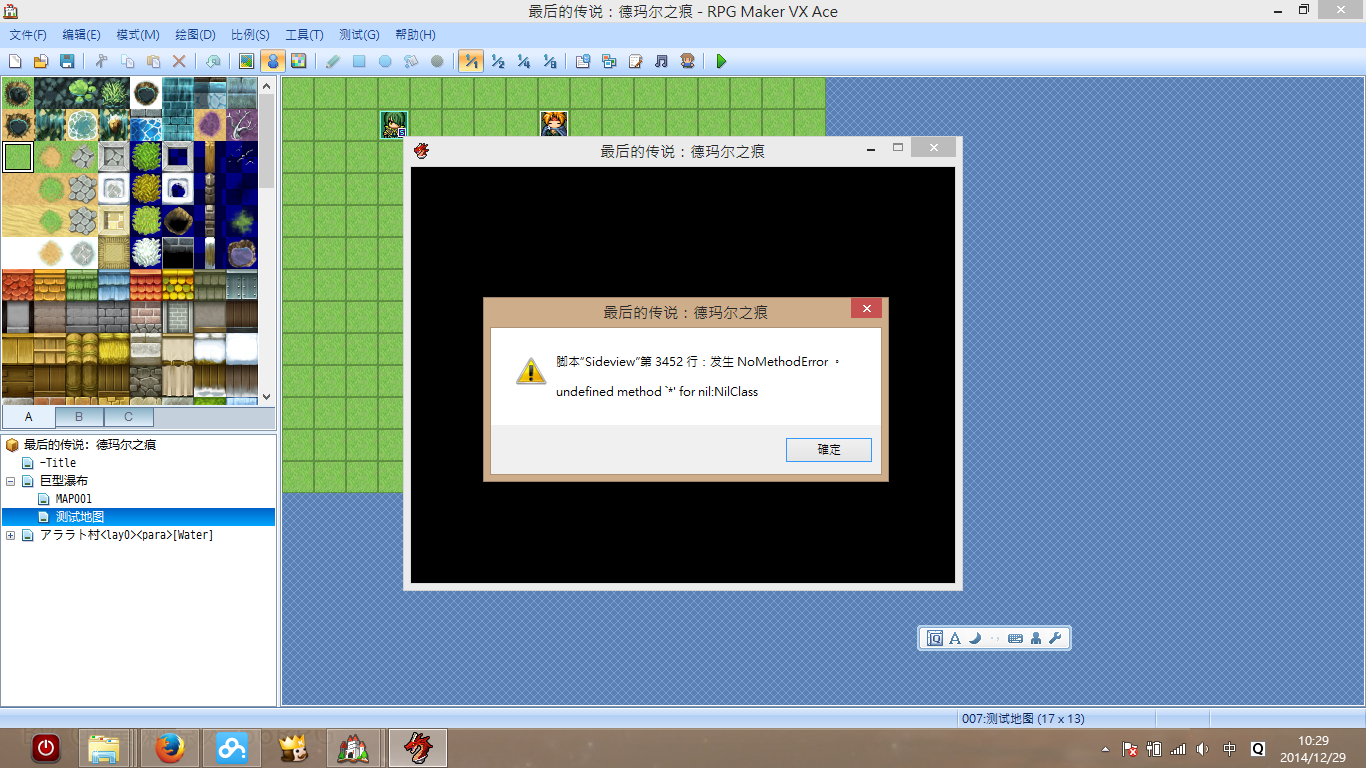Open the Sound Test music note icon
1366x768 pixels.
[x=661, y=61]
